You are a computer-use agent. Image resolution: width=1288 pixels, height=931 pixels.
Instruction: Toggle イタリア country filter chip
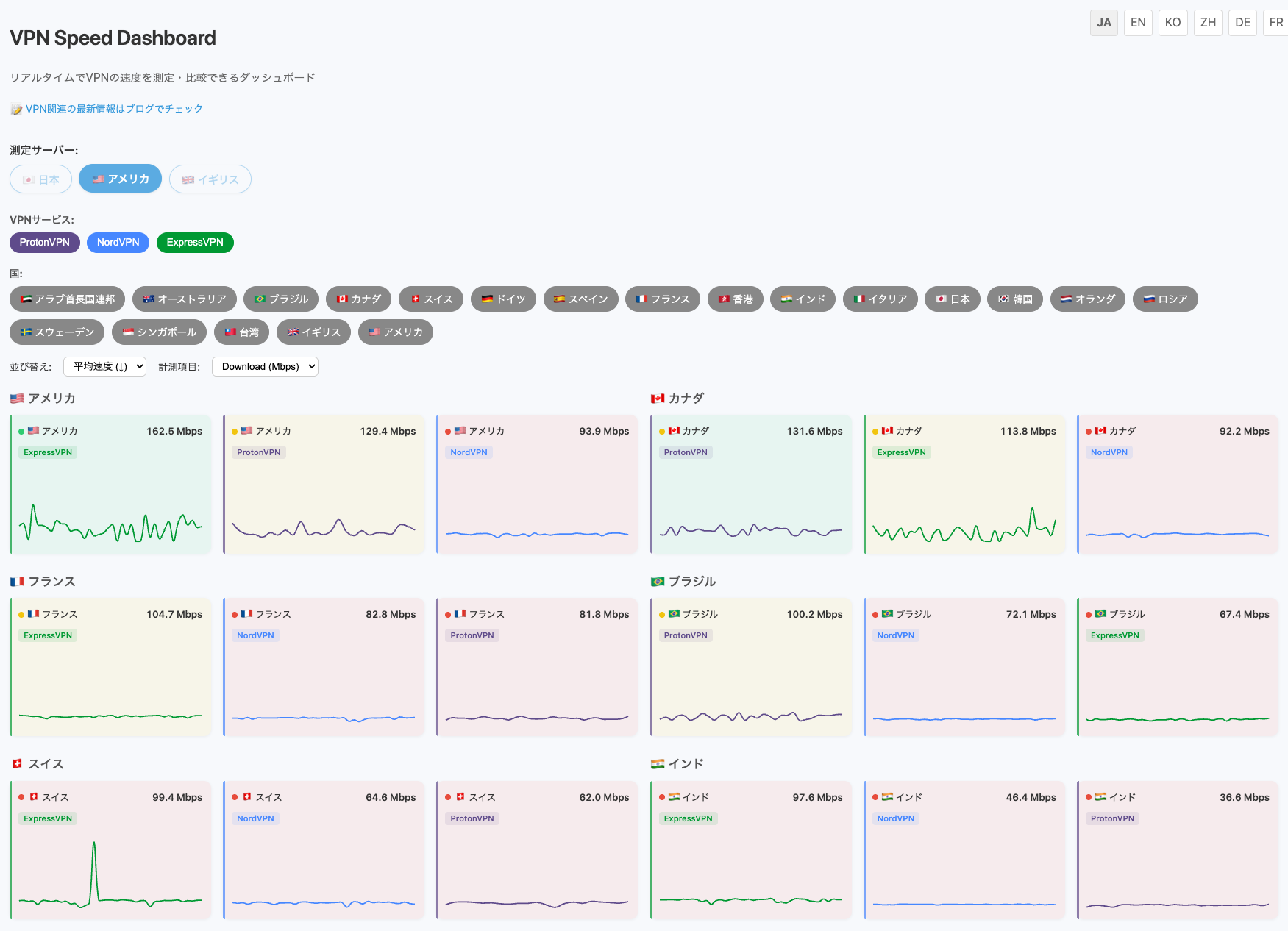tap(880, 299)
